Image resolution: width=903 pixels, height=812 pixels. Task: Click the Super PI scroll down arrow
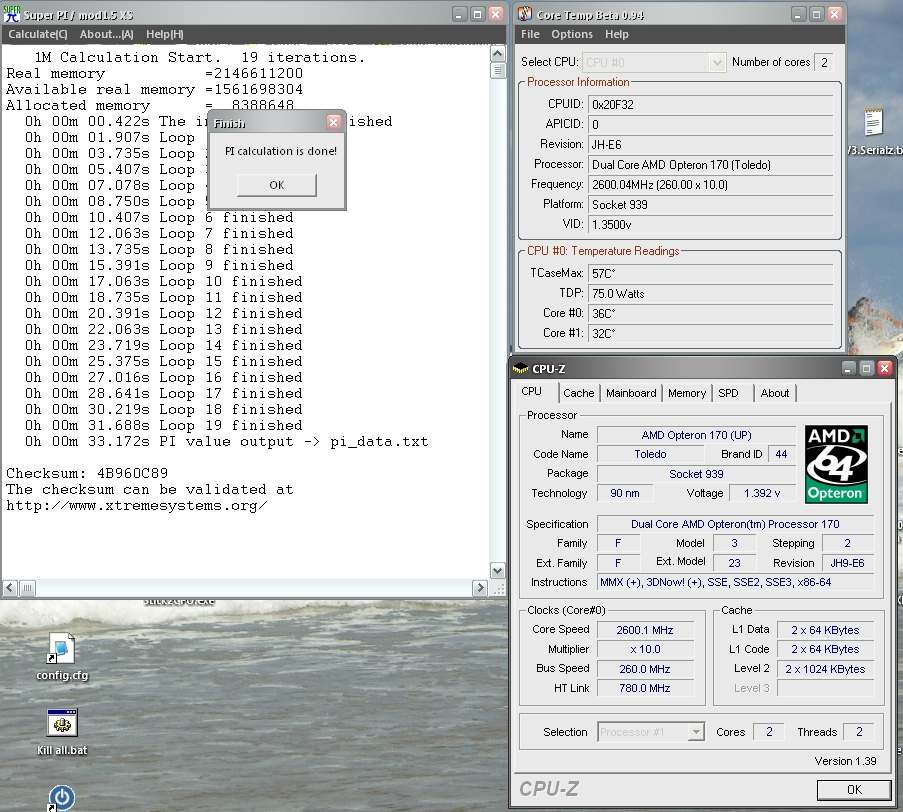pyautogui.click(x=498, y=571)
